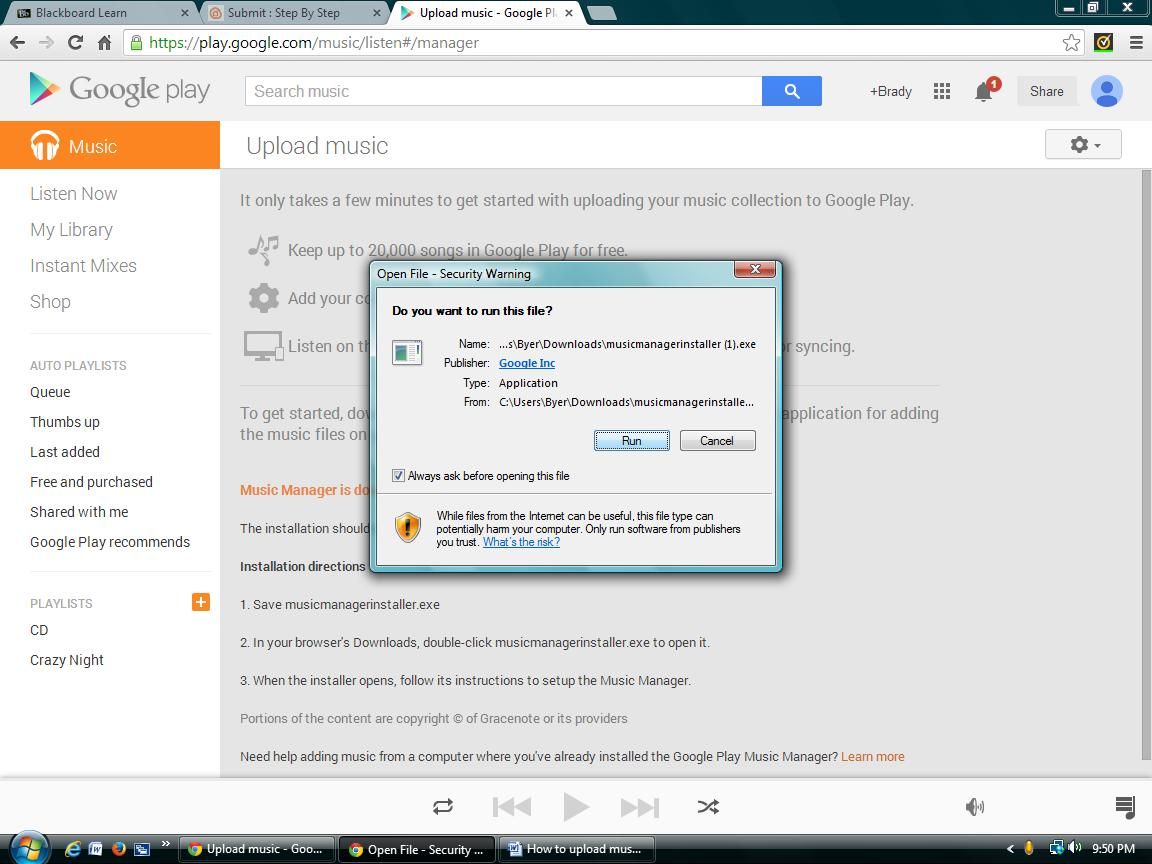Click the blue search magnifier button
Image resolution: width=1152 pixels, height=864 pixels.
click(791, 91)
